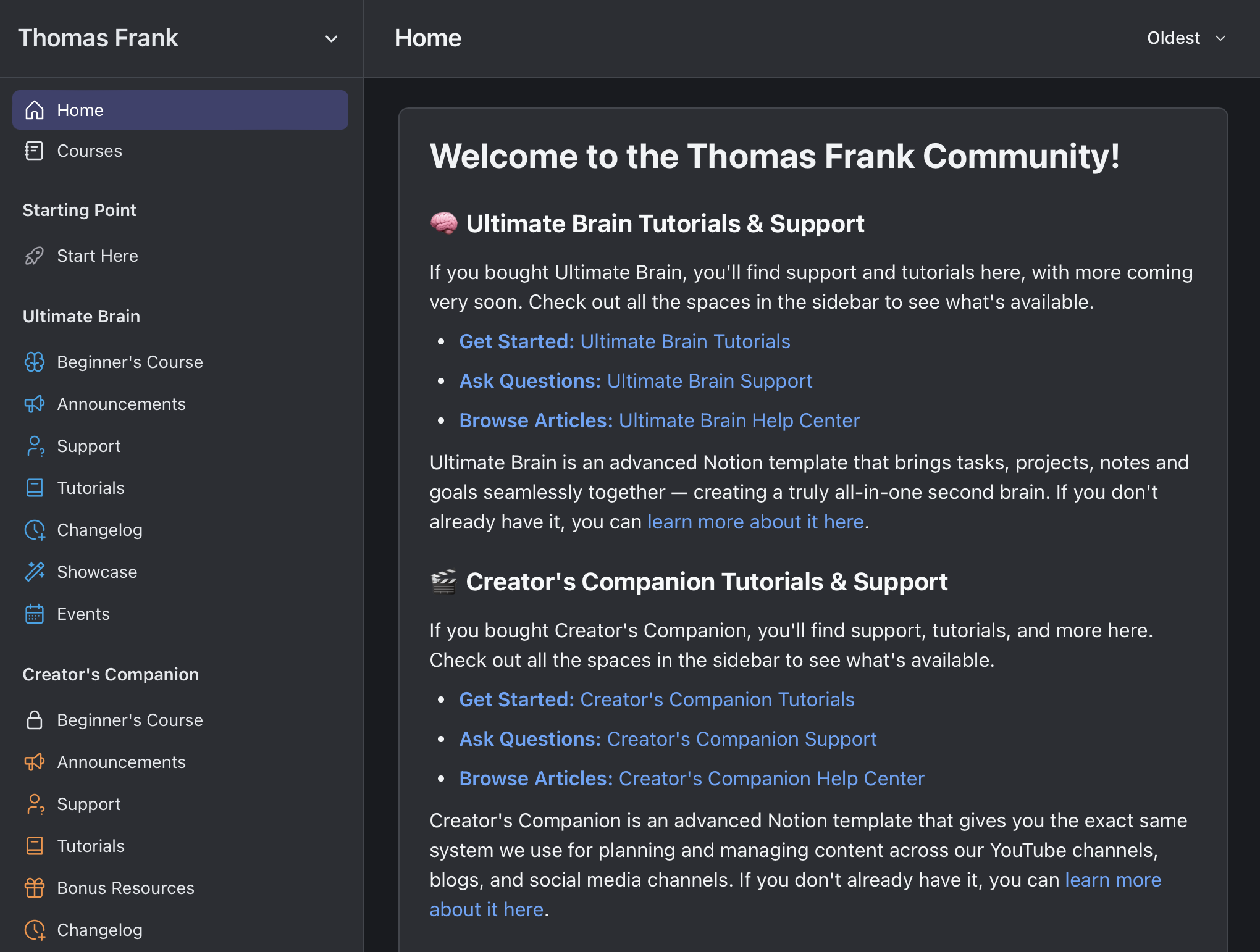Click the Ultimate Brain sidebar section heading
This screenshot has height=952, width=1260.
[82, 316]
